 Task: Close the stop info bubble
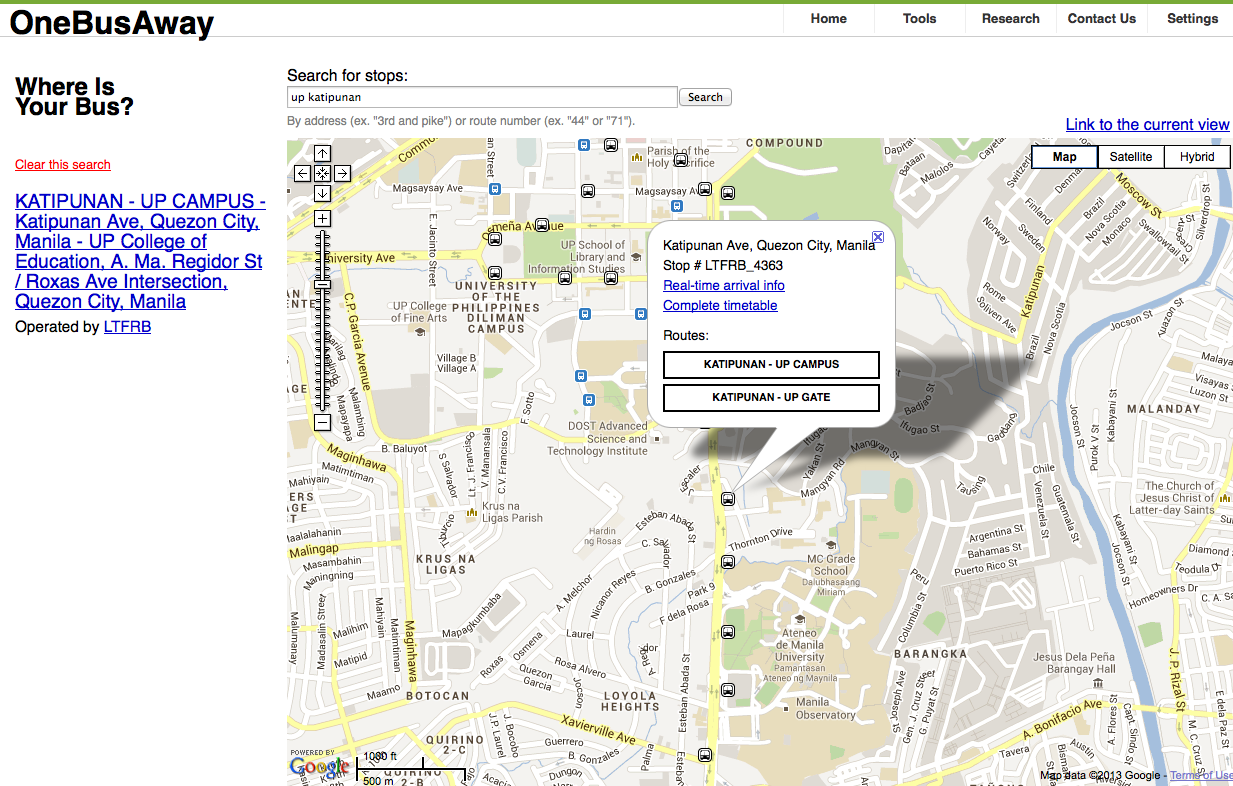click(x=878, y=237)
